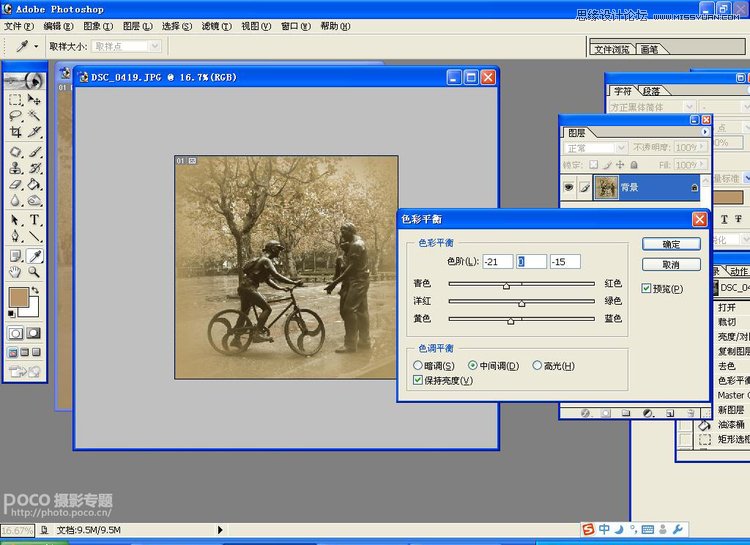The image size is (750, 545).
Task: Hide the 背景 layer with eye icon
Action: [x=569, y=187]
